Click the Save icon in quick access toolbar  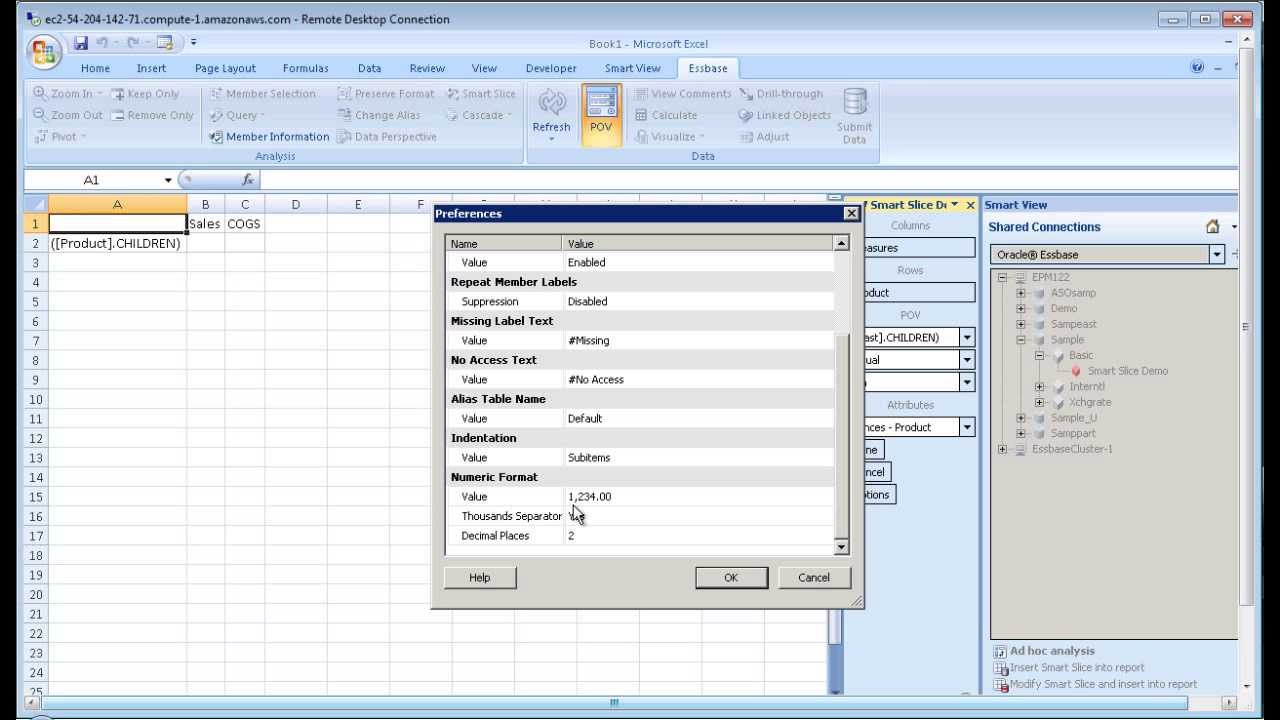[81, 43]
